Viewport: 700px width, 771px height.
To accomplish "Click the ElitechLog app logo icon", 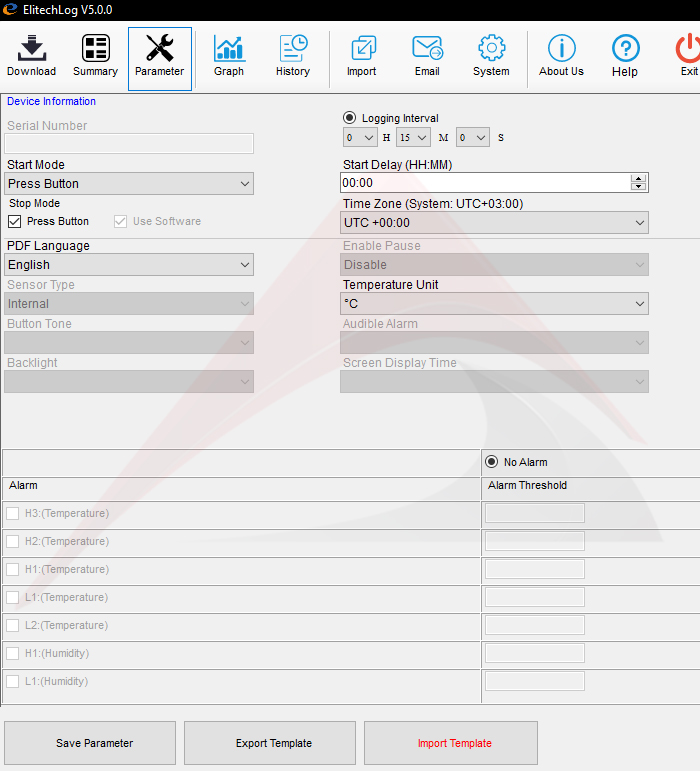I will [10, 10].
